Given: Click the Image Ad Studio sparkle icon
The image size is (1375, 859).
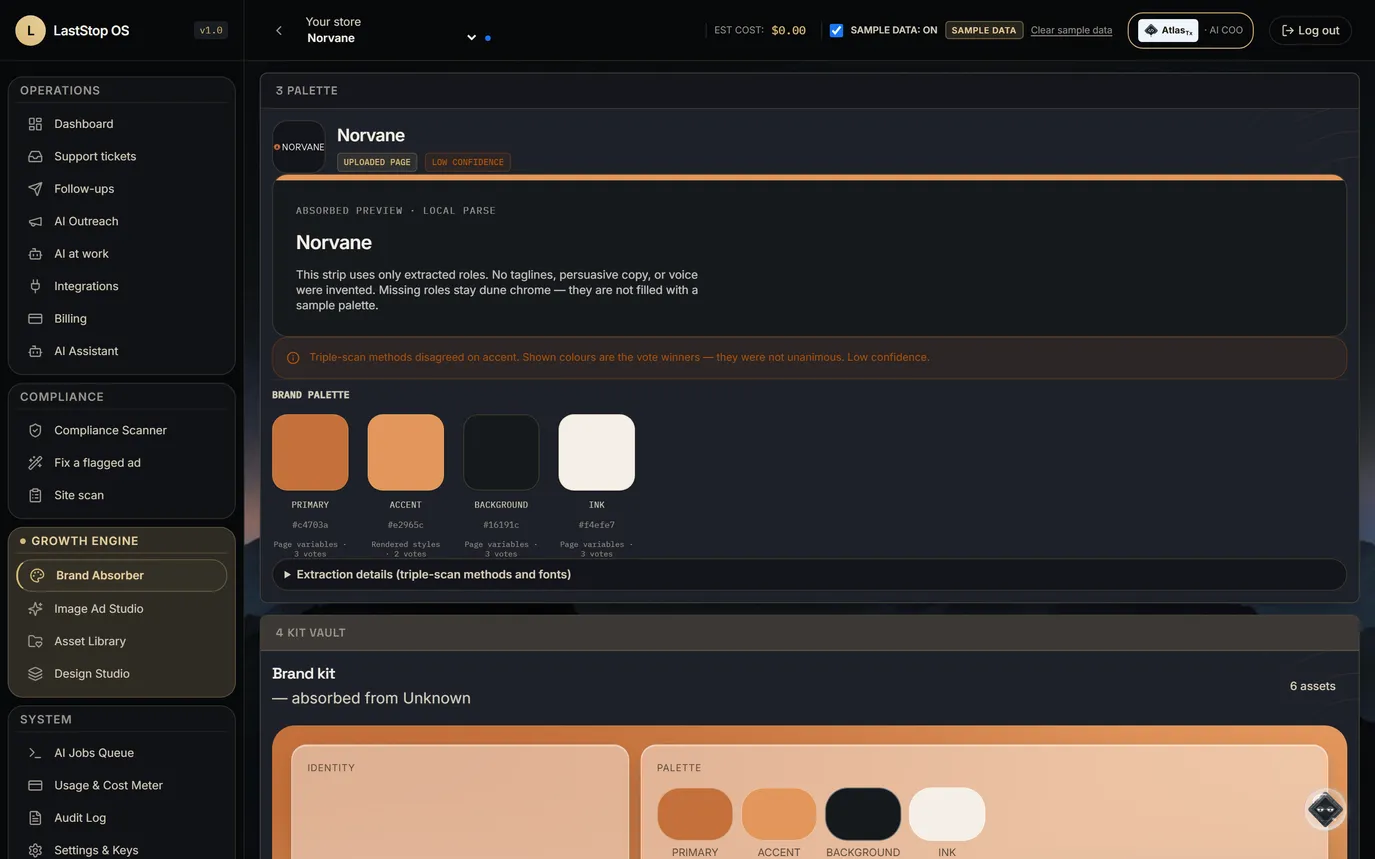Looking at the screenshot, I should [35, 609].
